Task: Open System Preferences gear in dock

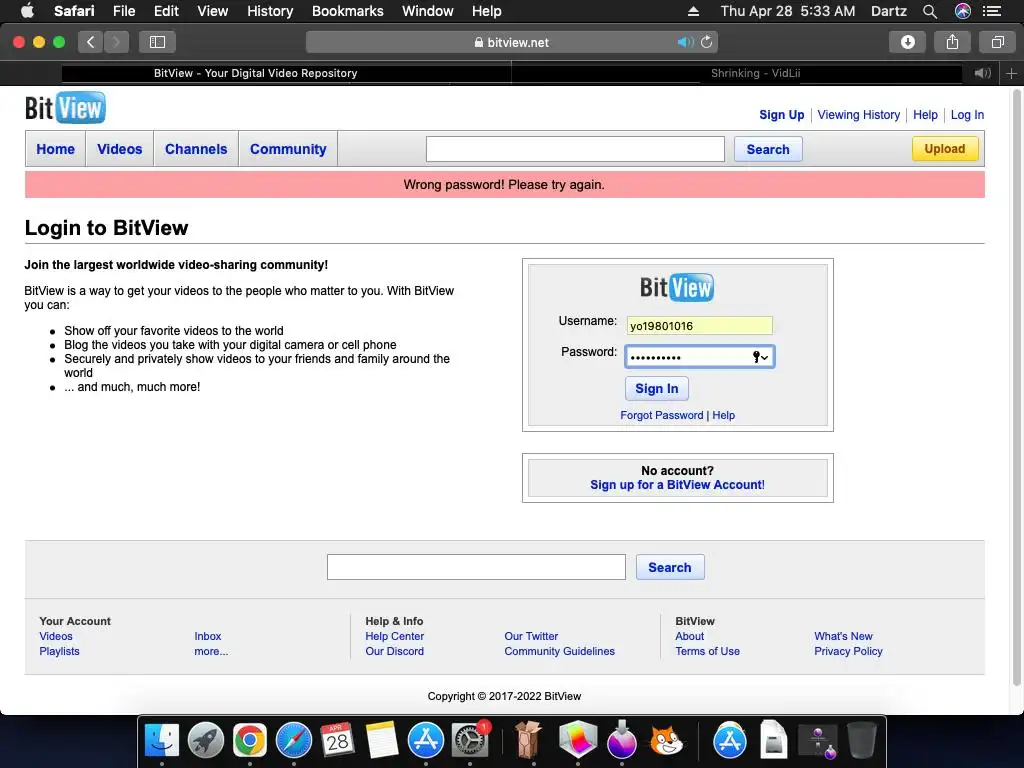Action: click(x=470, y=741)
